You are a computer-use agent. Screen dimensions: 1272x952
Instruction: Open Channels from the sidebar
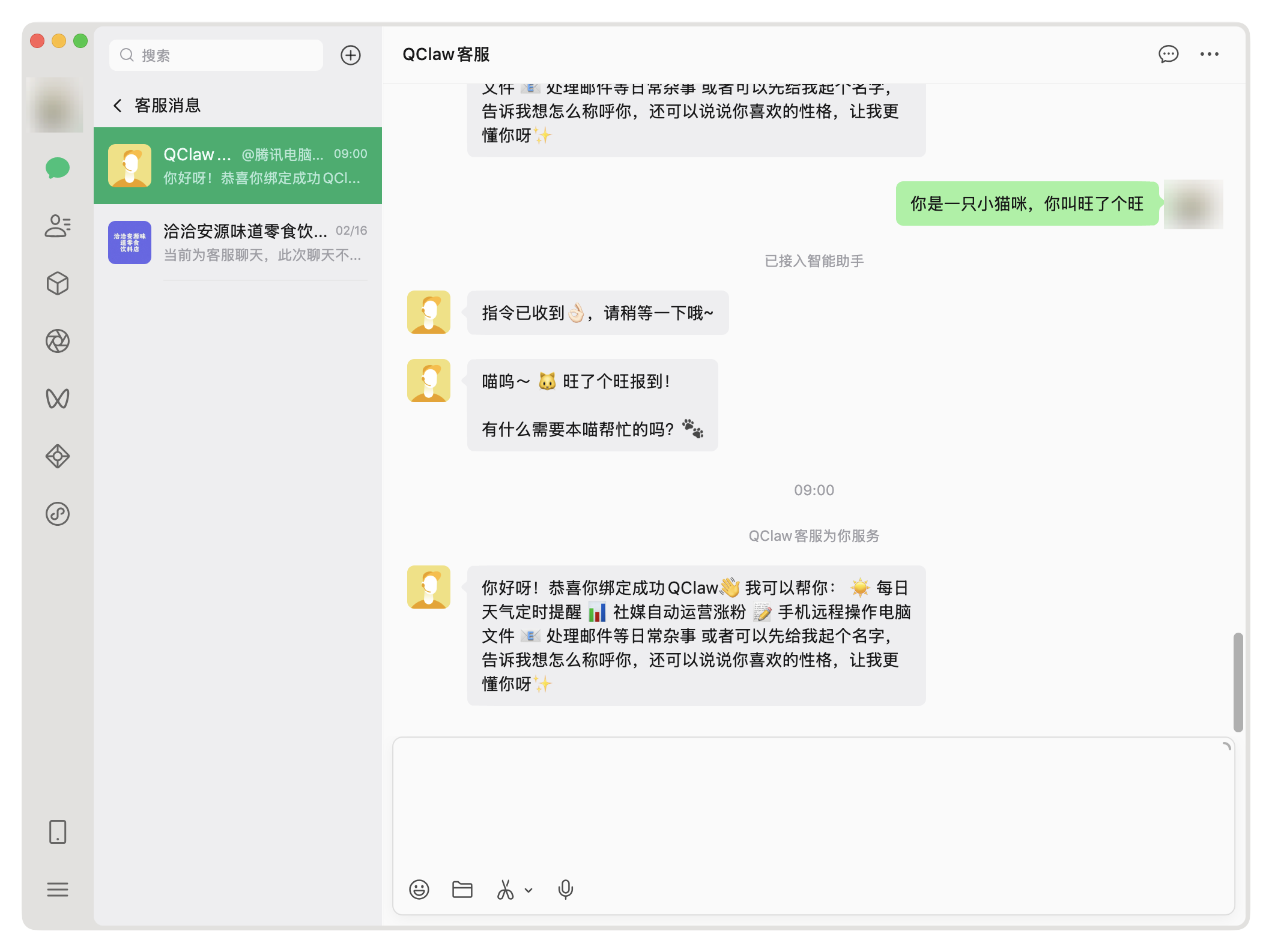pyautogui.click(x=57, y=398)
